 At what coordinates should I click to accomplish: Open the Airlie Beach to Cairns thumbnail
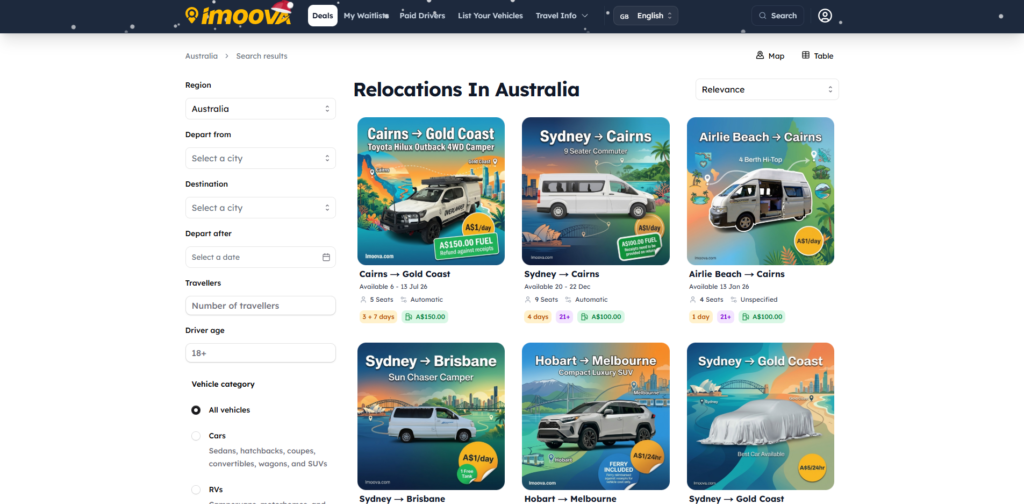pos(760,191)
